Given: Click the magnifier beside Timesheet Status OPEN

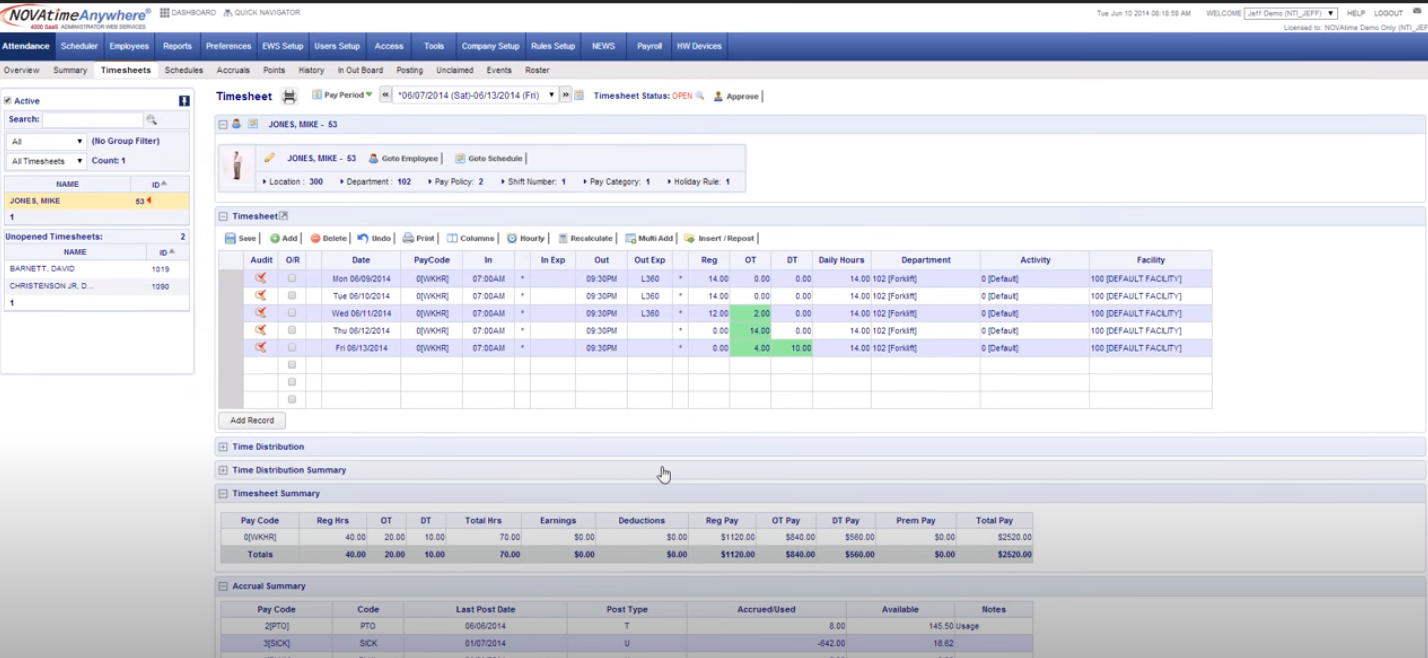Looking at the screenshot, I should (x=700, y=96).
